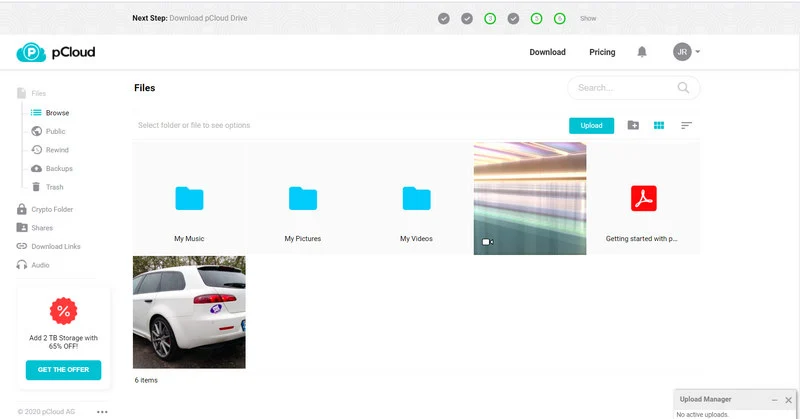Click setup step 3 circle
Screen dimensions: 800x419
tap(490, 18)
